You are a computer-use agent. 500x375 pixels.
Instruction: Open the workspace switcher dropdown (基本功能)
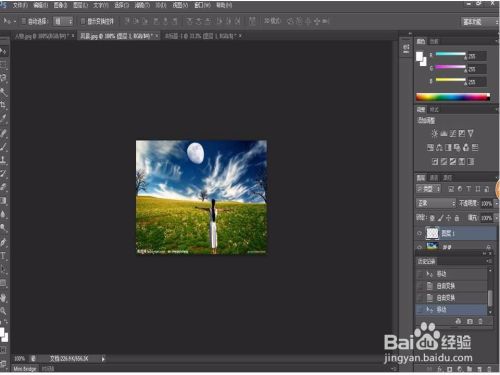click(x=479, y=22)
